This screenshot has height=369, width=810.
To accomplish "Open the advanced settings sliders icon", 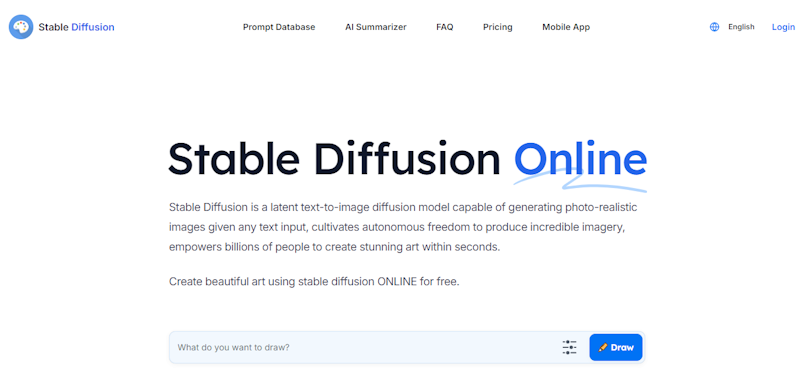I will click(x=569, y=347).
